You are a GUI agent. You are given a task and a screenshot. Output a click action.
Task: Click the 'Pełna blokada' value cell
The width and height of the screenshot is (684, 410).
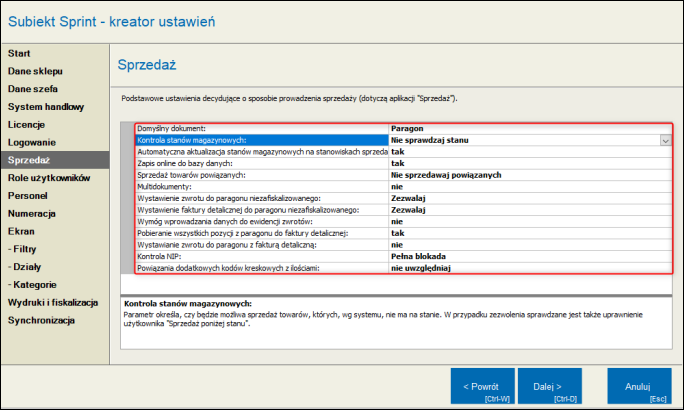coord(530,256)
